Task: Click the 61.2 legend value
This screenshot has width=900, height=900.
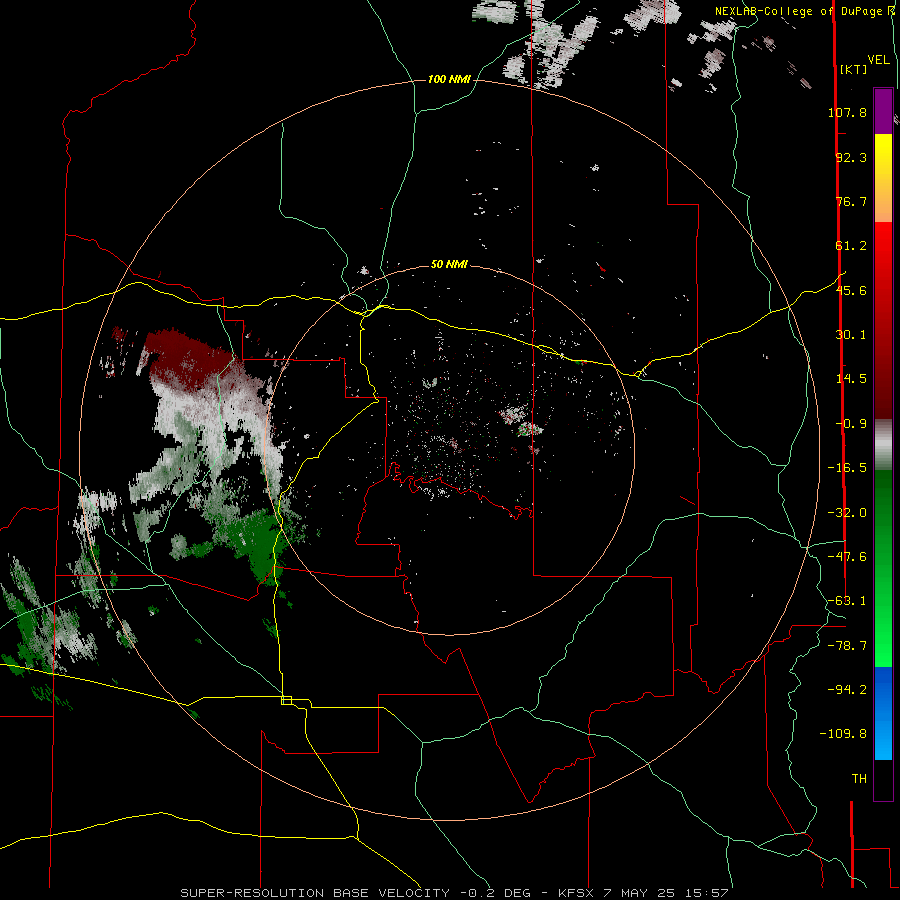Action: tap(851, 246)
